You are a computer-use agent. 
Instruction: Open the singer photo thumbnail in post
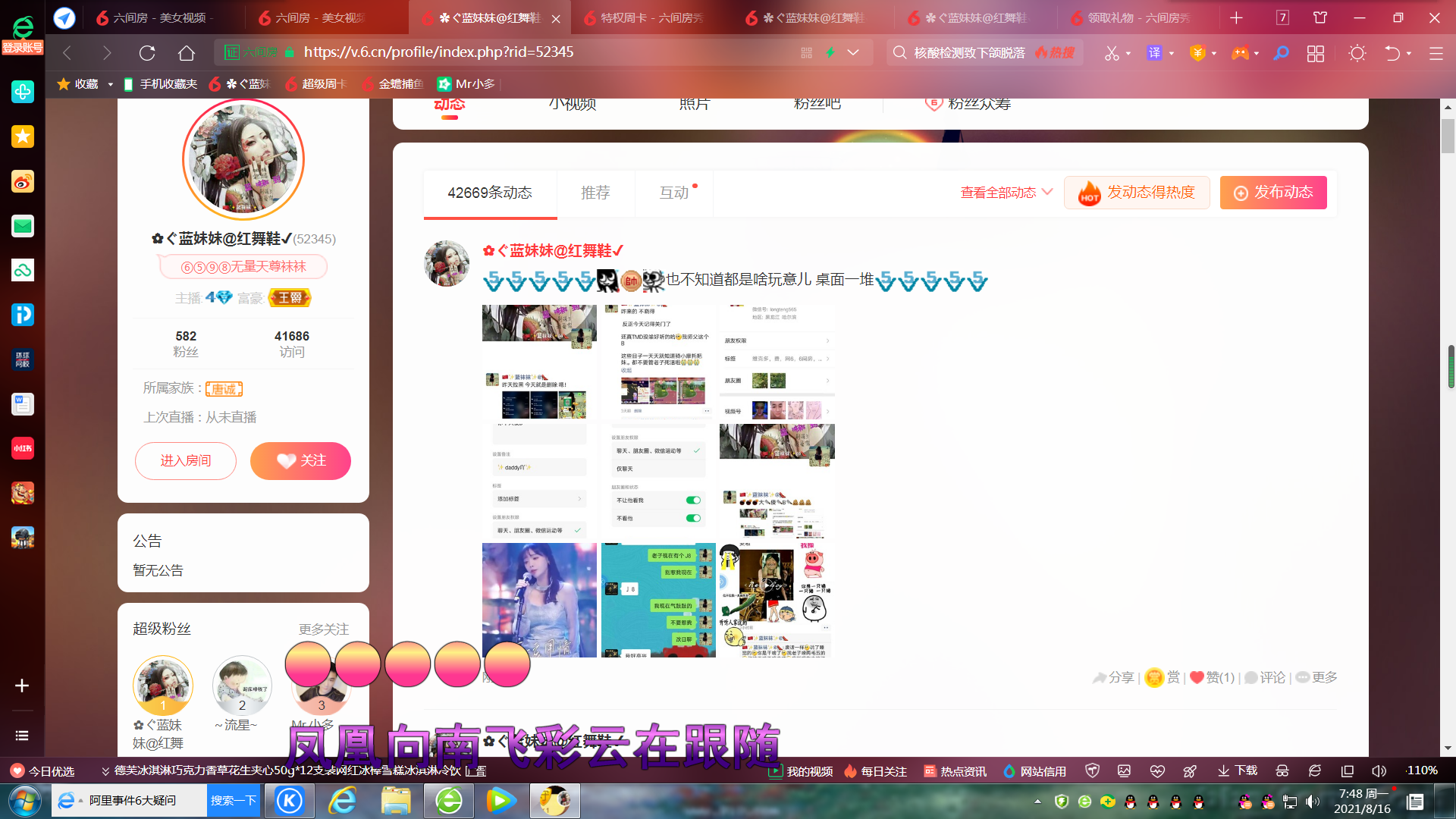coord(539,600)
